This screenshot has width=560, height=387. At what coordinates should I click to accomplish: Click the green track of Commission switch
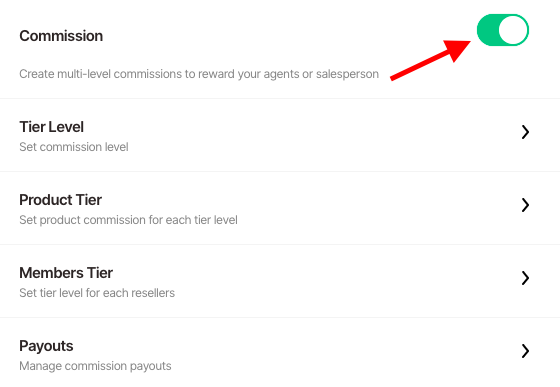coord(488,30)
